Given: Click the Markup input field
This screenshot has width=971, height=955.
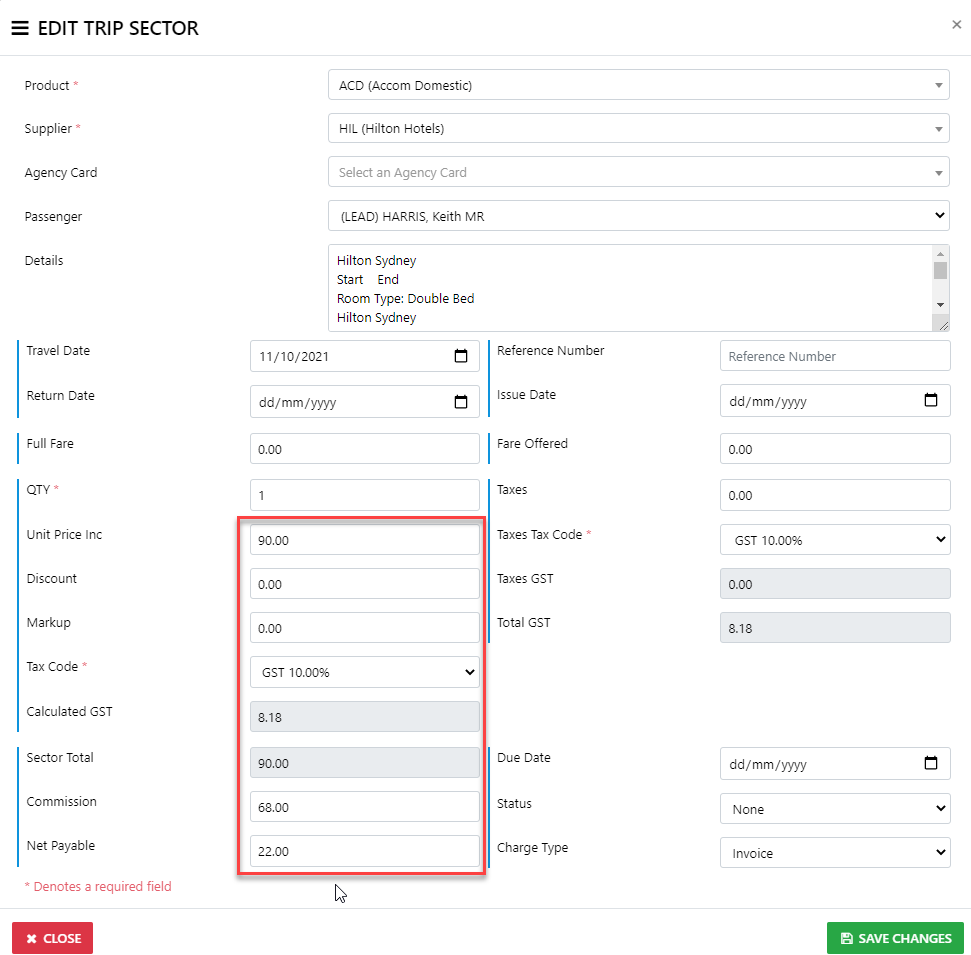Looking at the screenshot, I should coord(365,627).
